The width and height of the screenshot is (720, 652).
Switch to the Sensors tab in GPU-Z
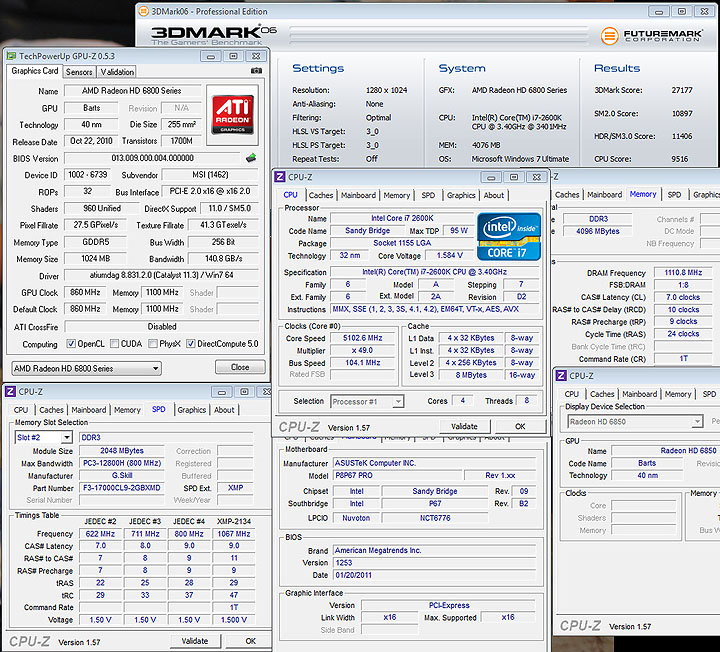[79, 72]
